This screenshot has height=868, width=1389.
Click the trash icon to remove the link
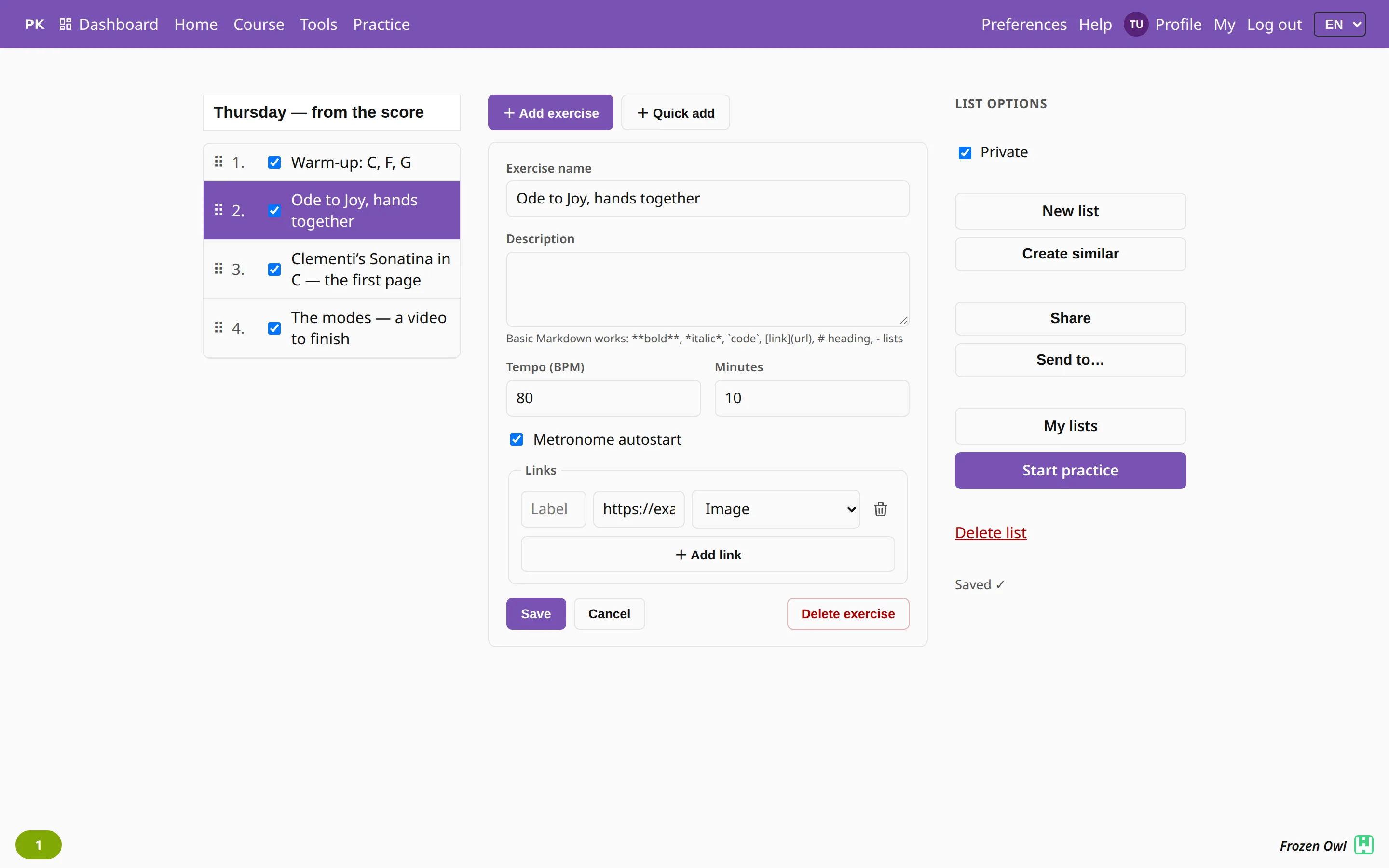coord(880,509)
